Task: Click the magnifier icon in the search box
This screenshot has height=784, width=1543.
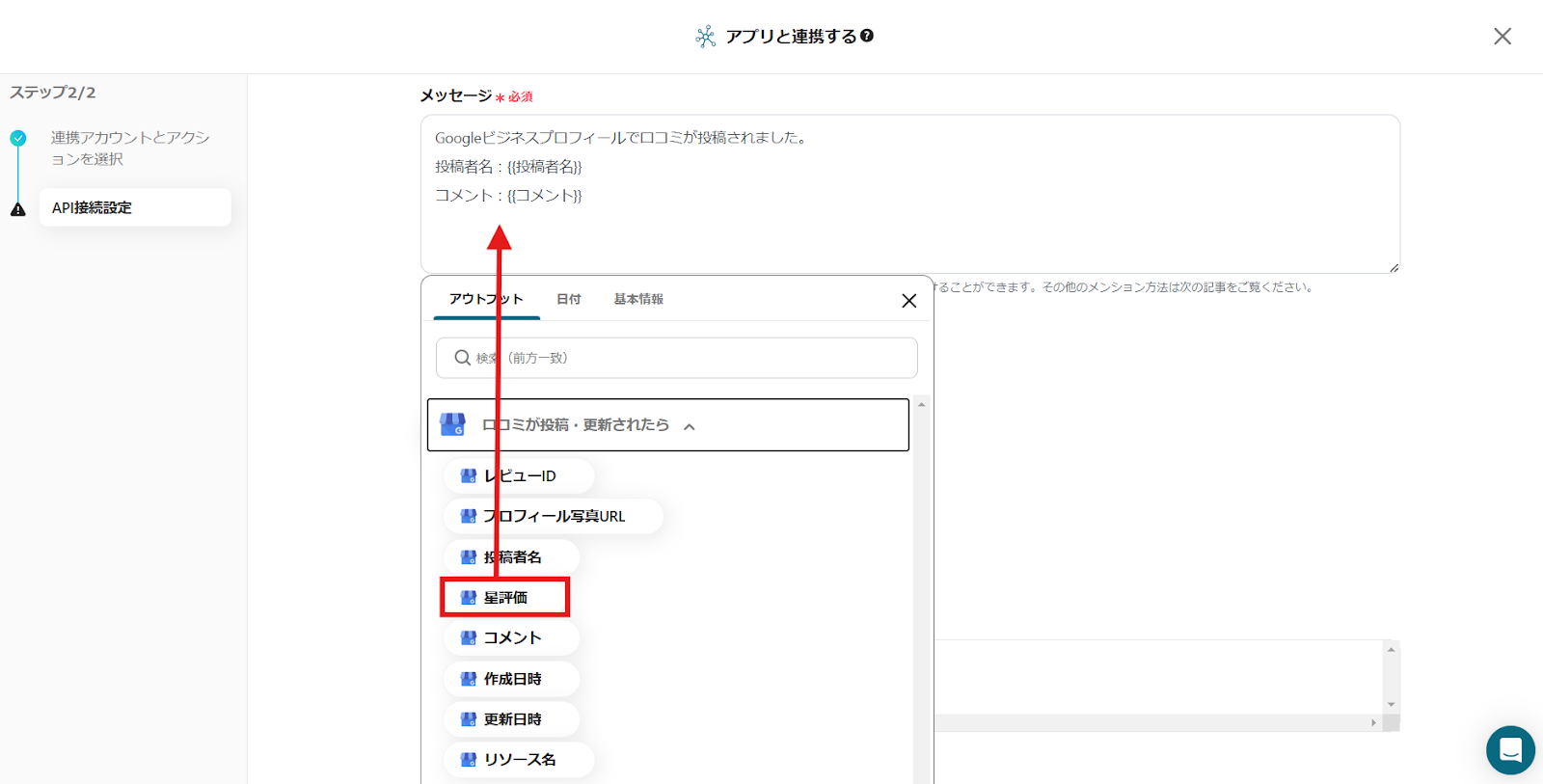Action: coord(463,358)
